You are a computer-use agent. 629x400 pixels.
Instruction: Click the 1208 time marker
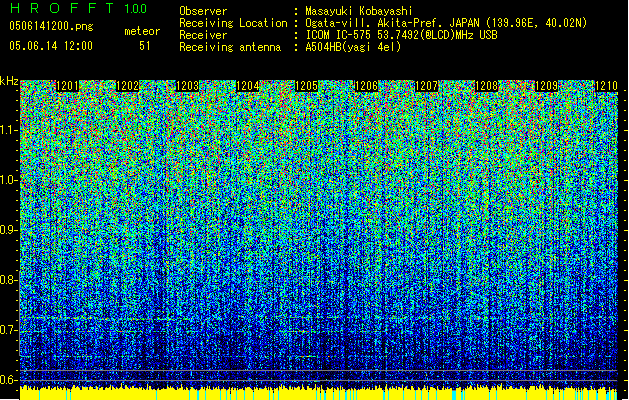click(x=486, y=86)
